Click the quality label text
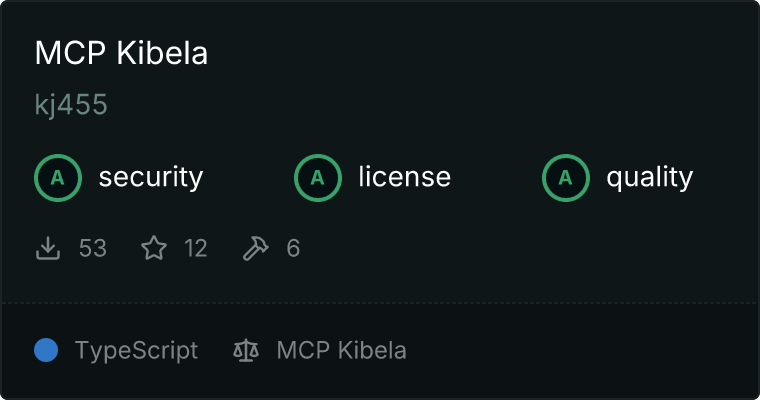760x400 pixels. tap(649, 178)
